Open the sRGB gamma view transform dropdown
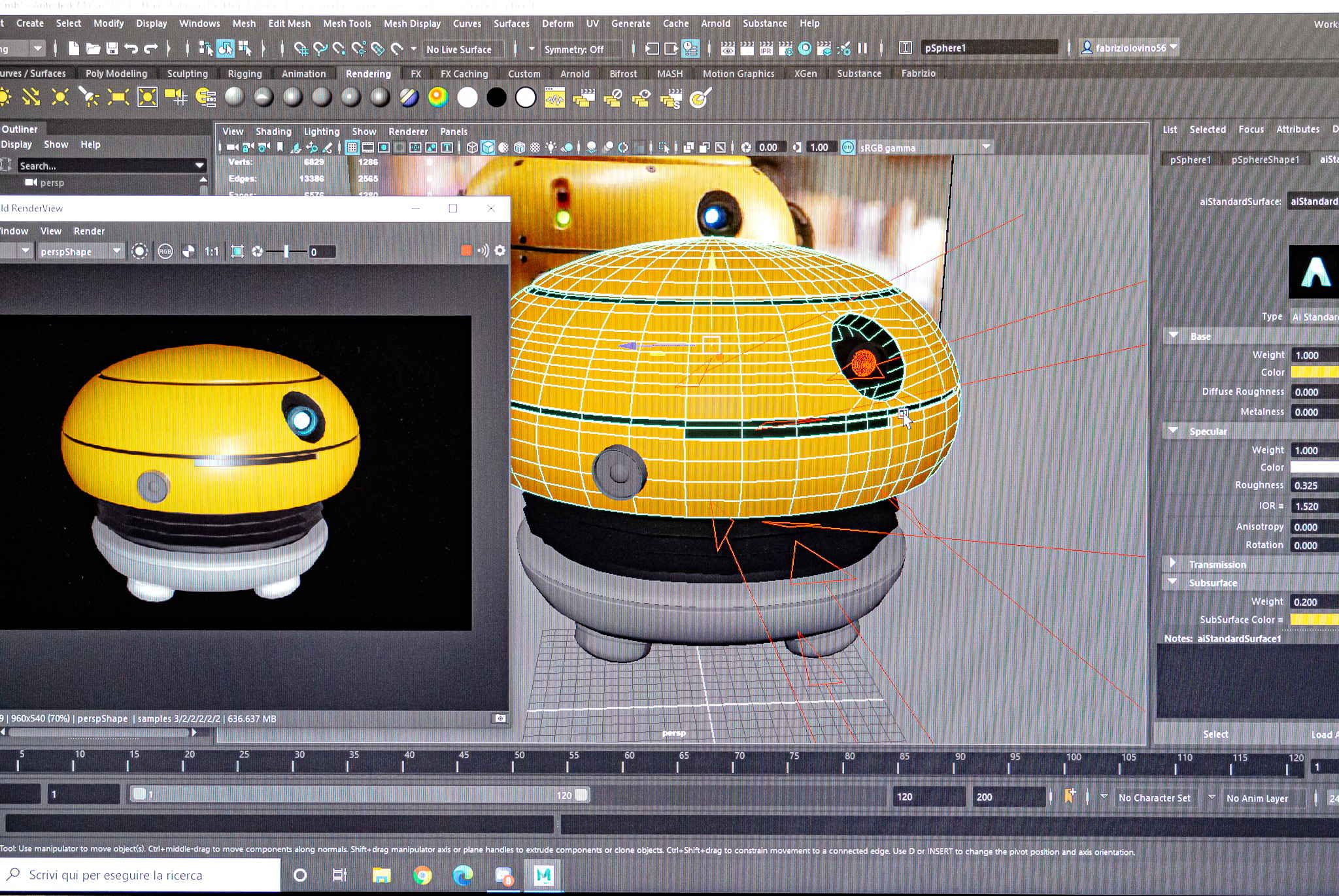This screenshot has height=896, width=1339. point(986,148)
